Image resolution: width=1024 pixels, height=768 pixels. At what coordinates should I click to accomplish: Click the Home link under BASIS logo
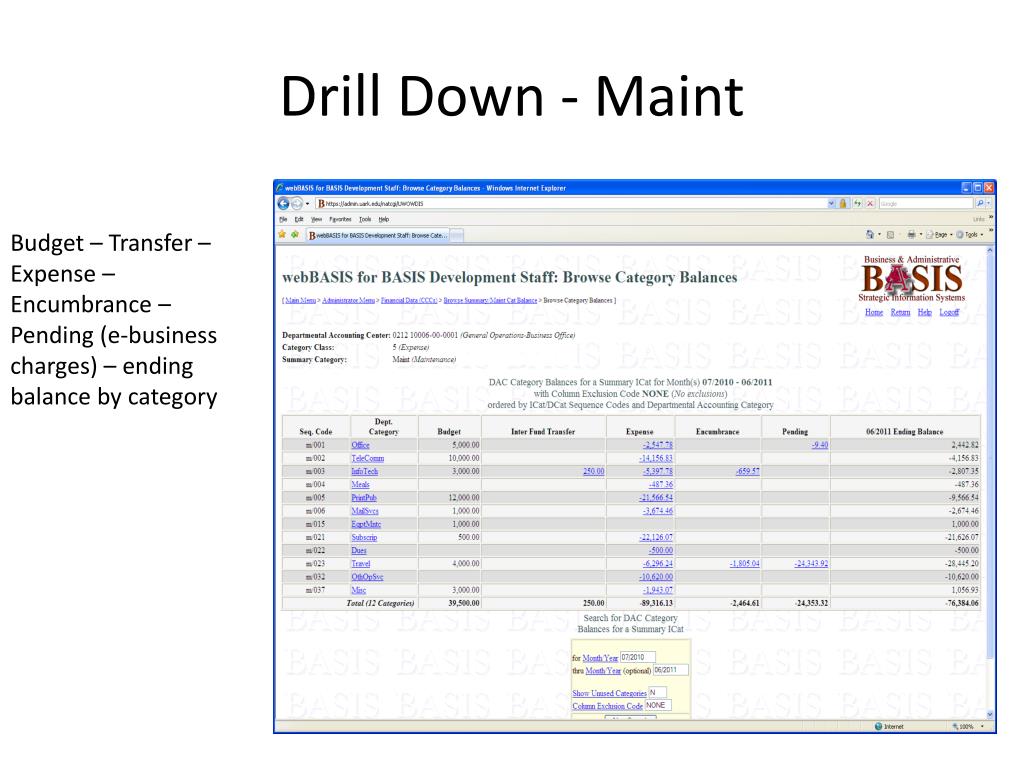click(874, 312)
